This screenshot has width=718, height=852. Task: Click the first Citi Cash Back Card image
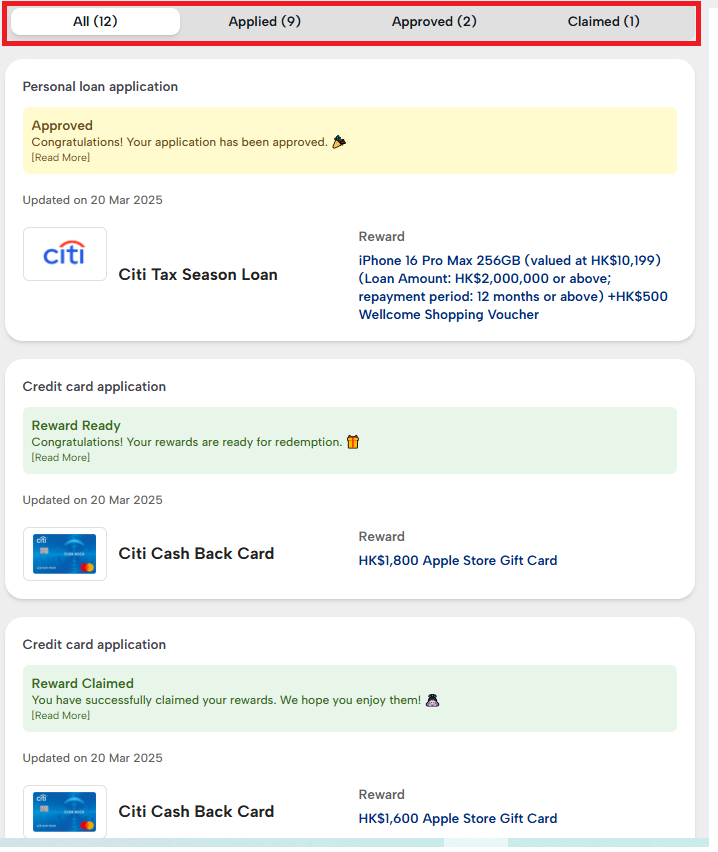click(x=65, y=554)
